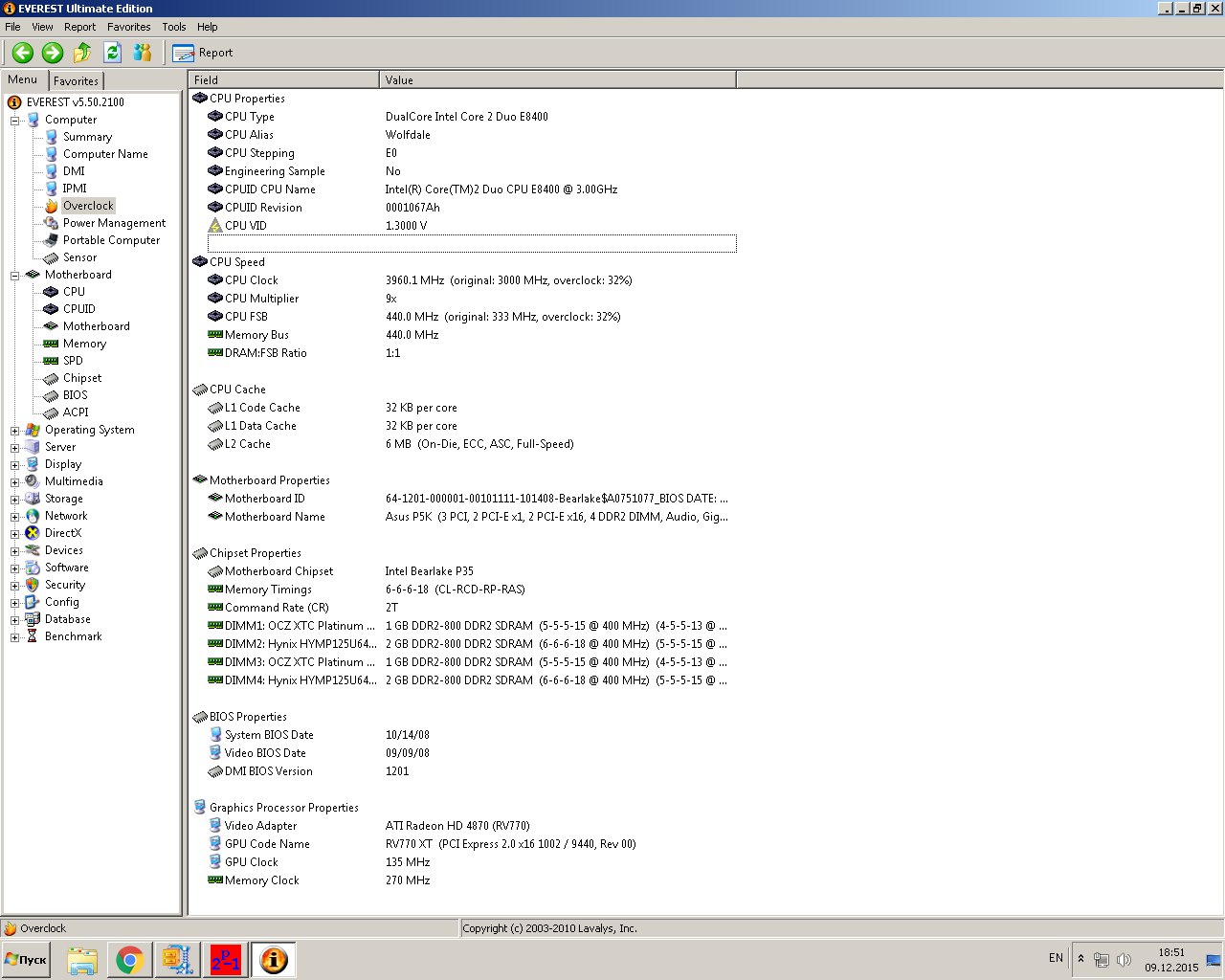Open the Computer Name item icon
The image size is (1225, 980).
(x=52, y=154)
